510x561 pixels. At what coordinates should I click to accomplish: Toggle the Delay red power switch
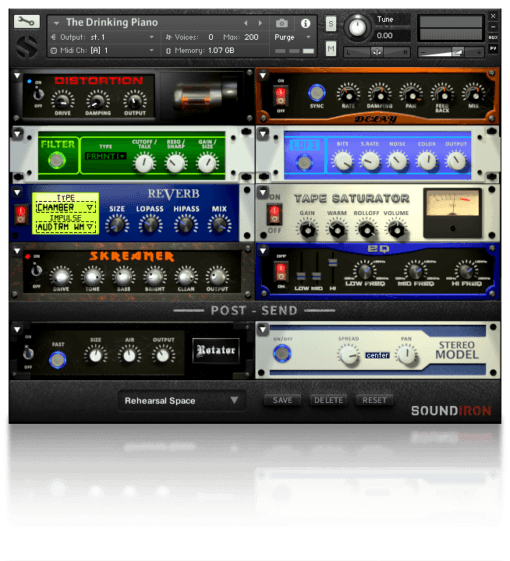pyautogui.click(x=281, y=96)
